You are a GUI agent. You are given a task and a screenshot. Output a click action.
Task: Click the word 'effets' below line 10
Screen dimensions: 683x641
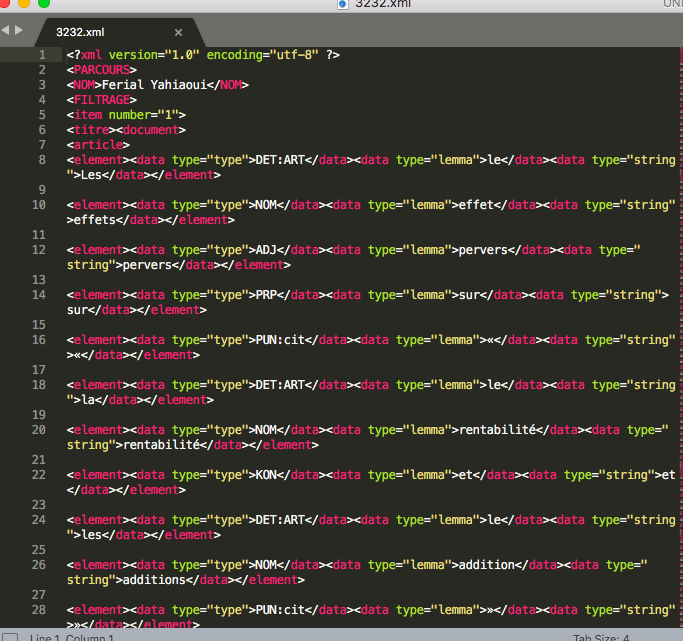[x=95, y=220]
